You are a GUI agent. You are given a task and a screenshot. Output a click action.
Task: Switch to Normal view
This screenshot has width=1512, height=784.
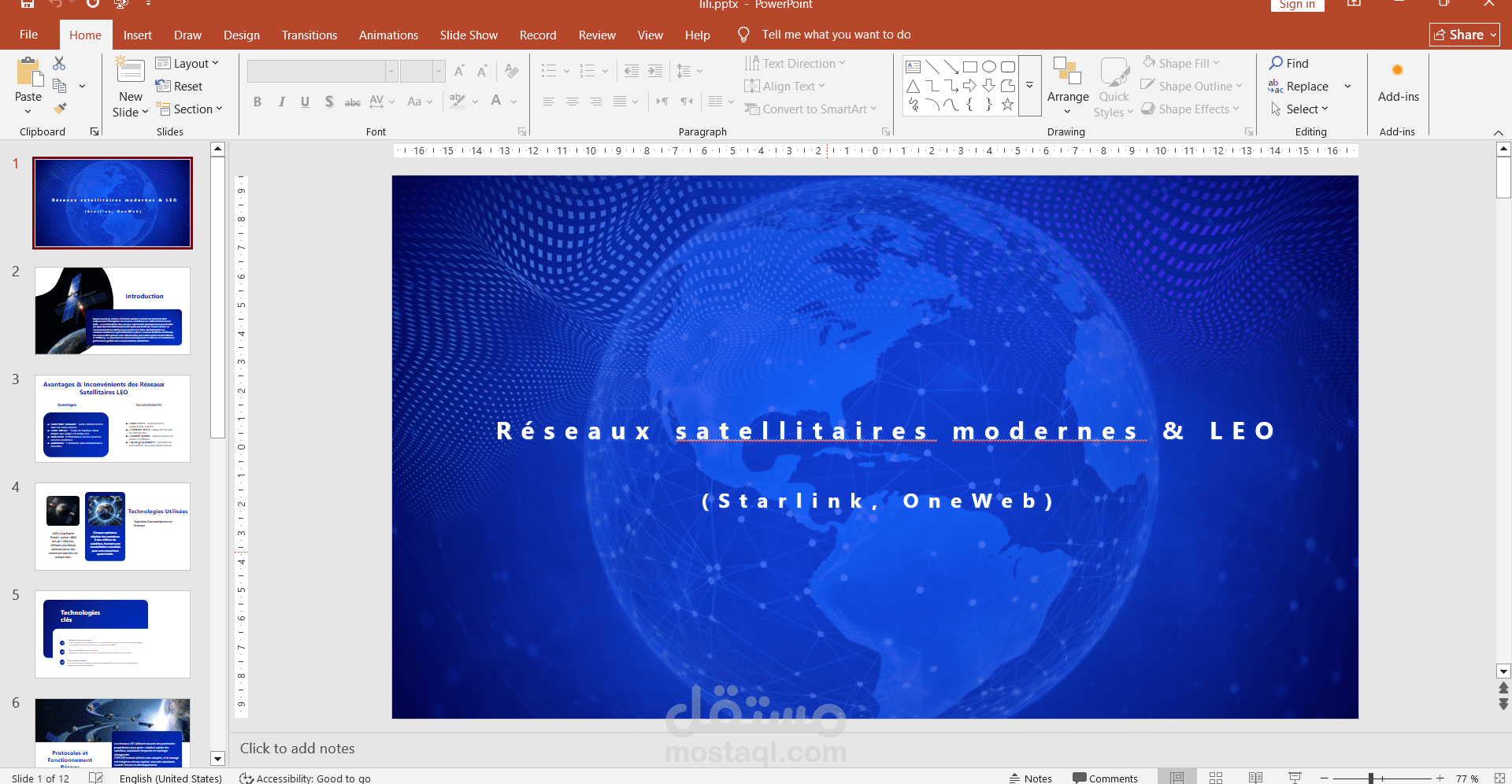(x=1177, y=778)
